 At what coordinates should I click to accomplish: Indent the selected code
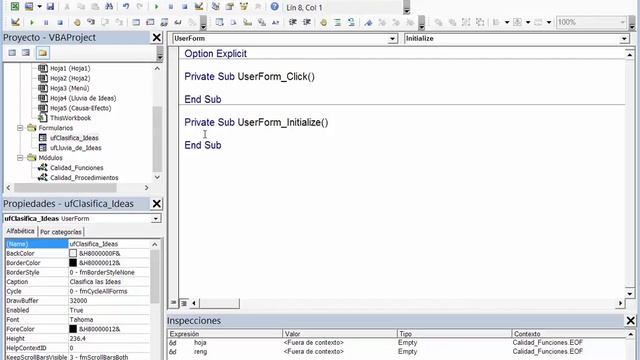click(293, 22)
